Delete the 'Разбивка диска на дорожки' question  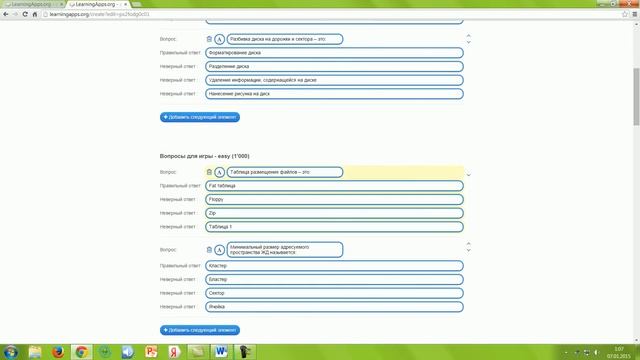click(x=209, y=39)
